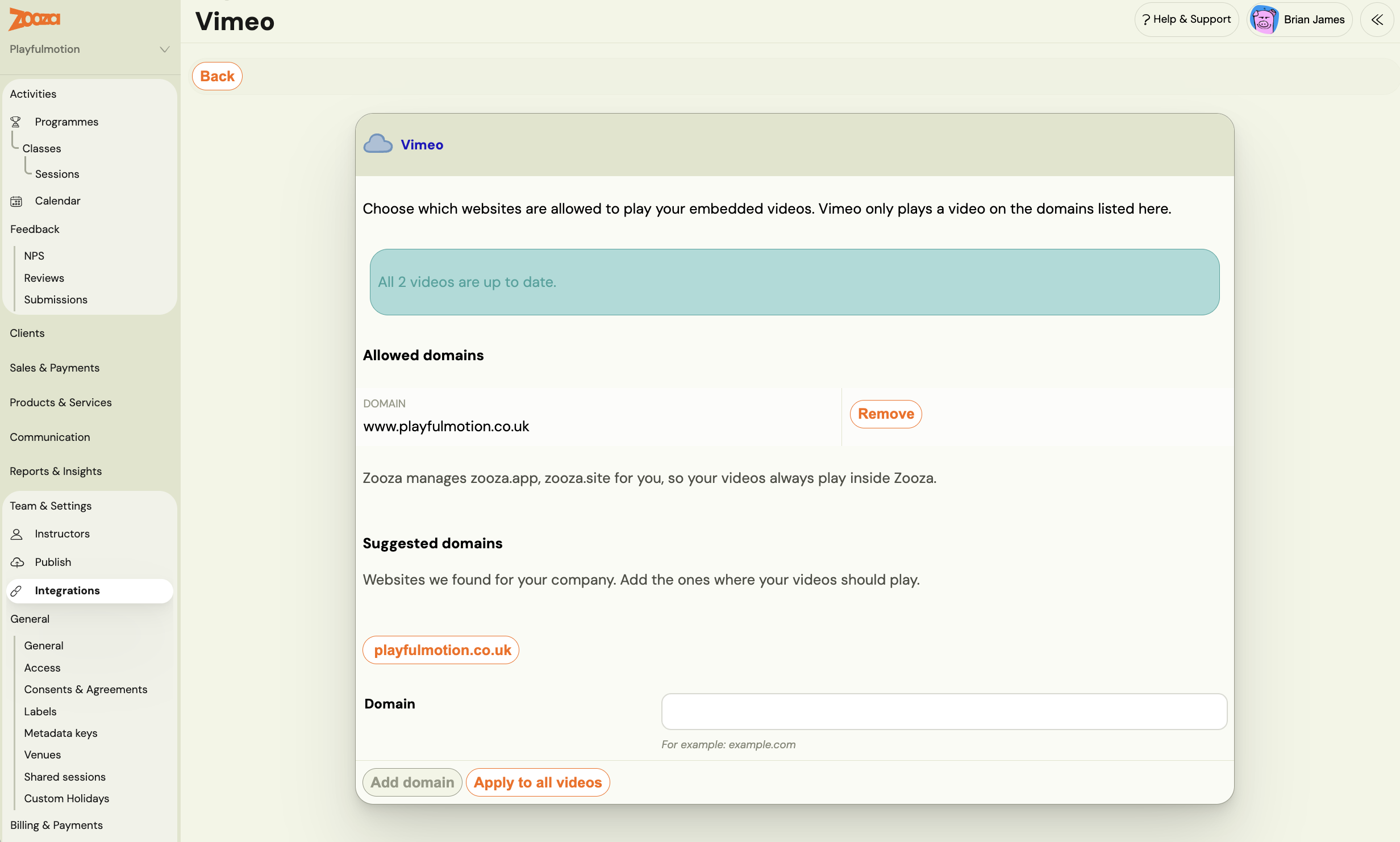This screenshot has width=1400, height=842.
Task: Click the Add domain button
Action: pyautogui.click(x=413, y=782)
